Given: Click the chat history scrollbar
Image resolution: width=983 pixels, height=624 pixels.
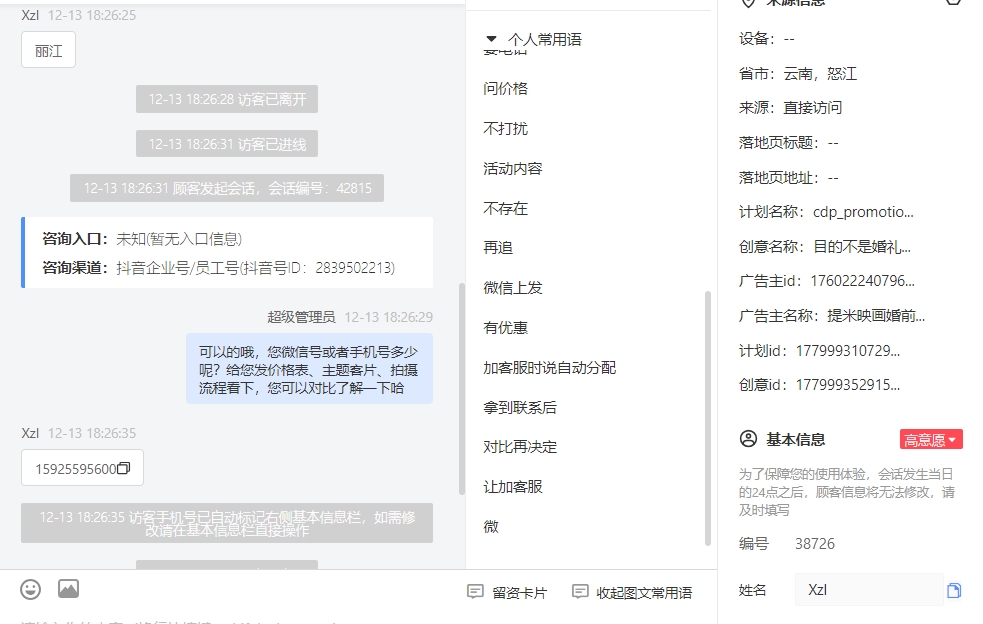Looking at the screenshot, I should coord(462,389).
